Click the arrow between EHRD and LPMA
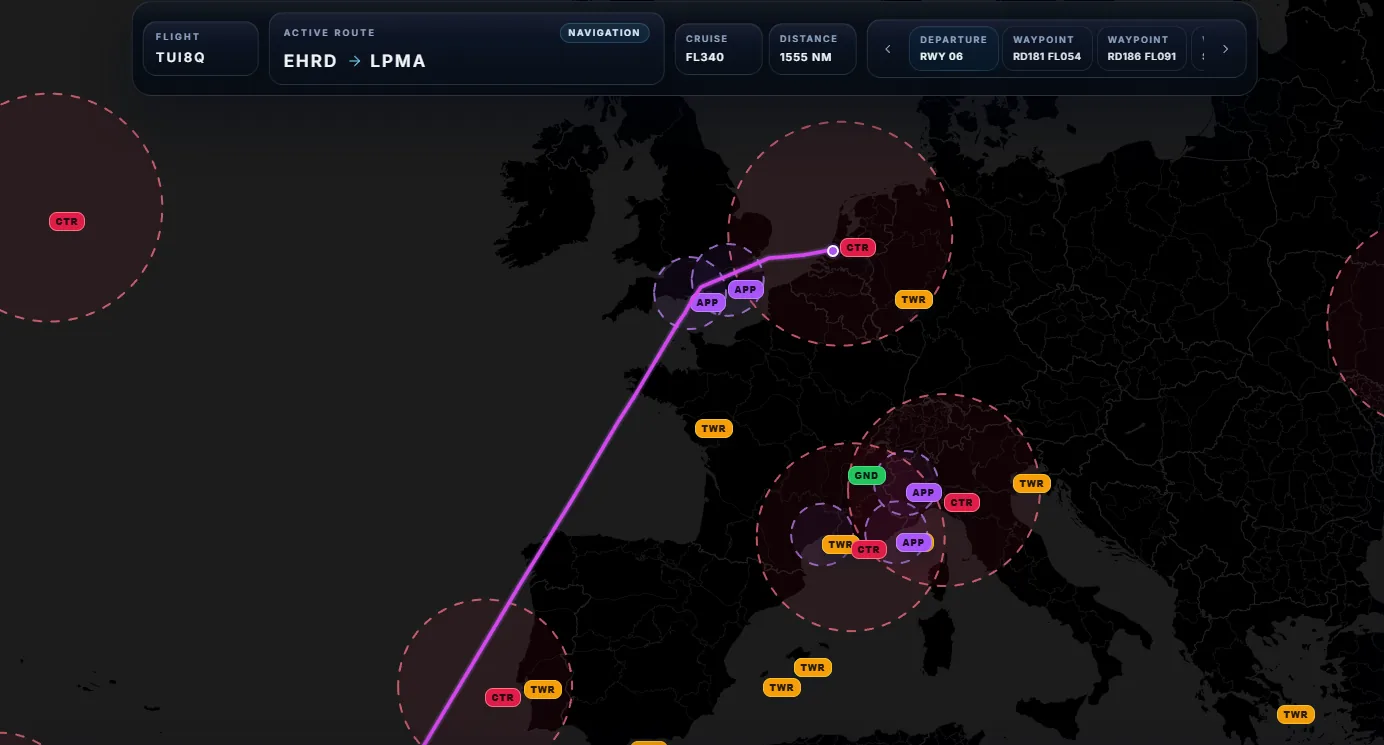This screenshot has height=745, width=1384. 354,61
